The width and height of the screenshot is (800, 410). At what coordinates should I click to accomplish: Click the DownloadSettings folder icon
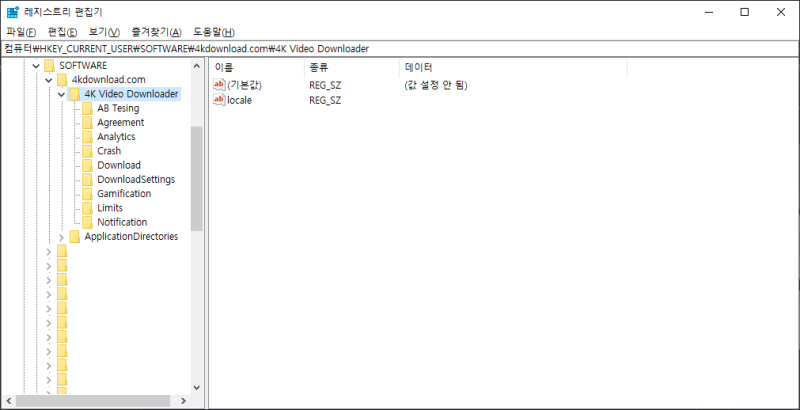88,180
